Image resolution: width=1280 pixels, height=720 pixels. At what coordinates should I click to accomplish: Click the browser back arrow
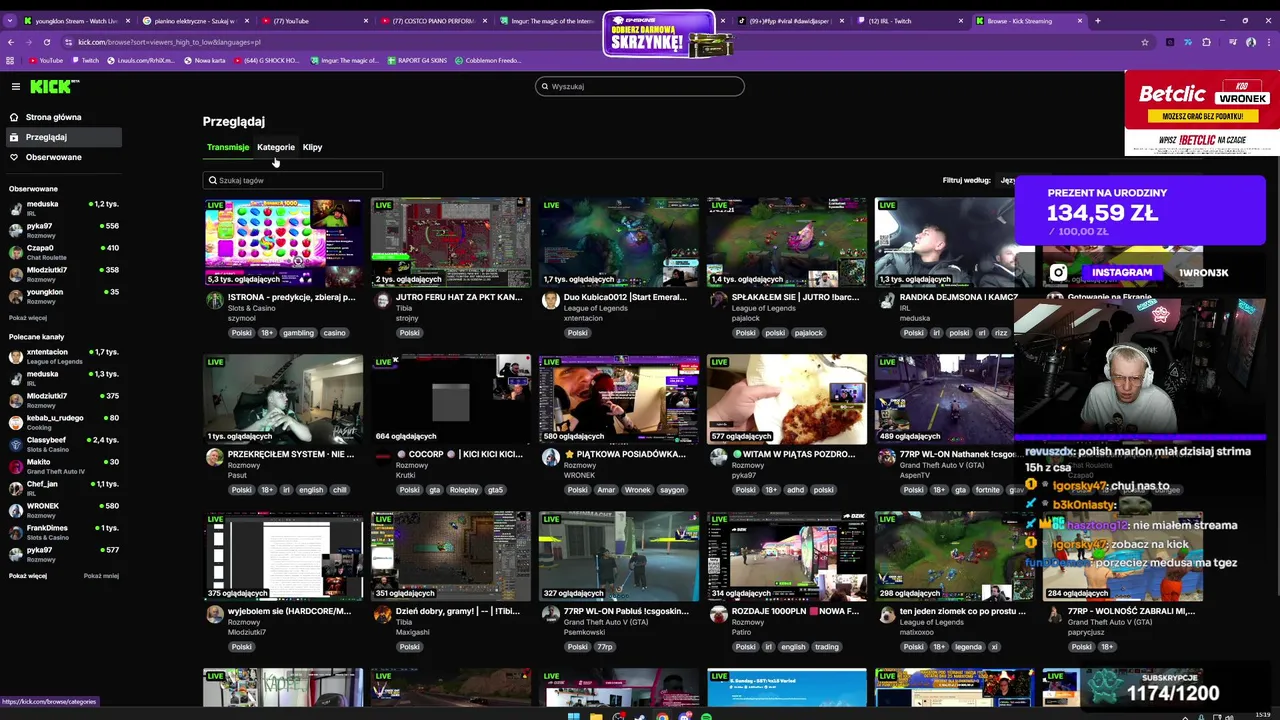click(11, 42)
